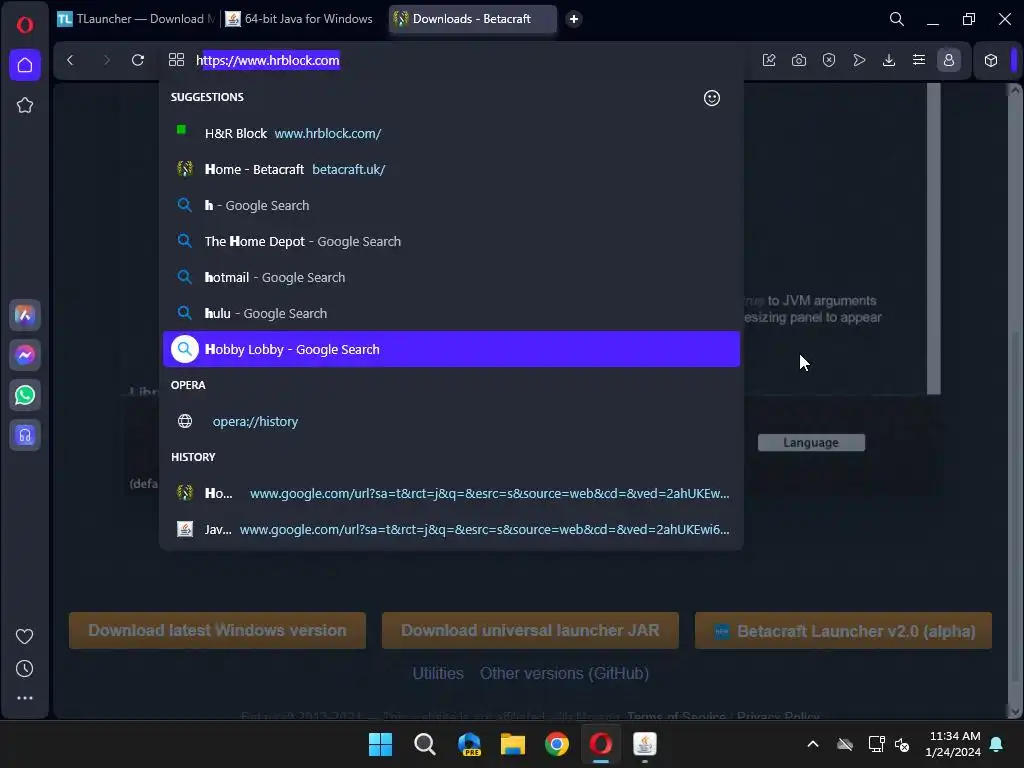The width and height of the screenshot is (1024, 768).
Task: Click the Language button on page
Action: click(x=811, y=443)
